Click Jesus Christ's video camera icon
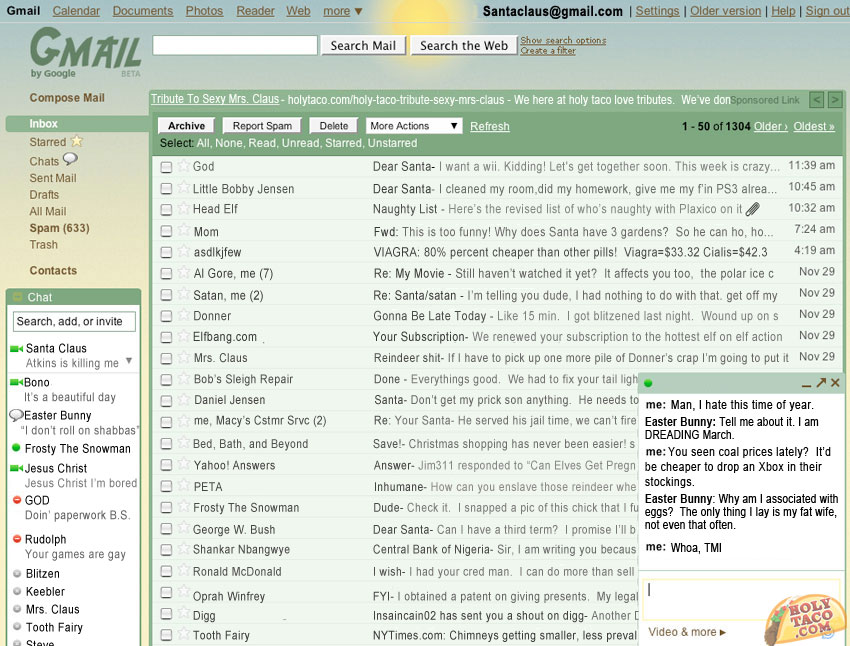 tap(16, 468)
